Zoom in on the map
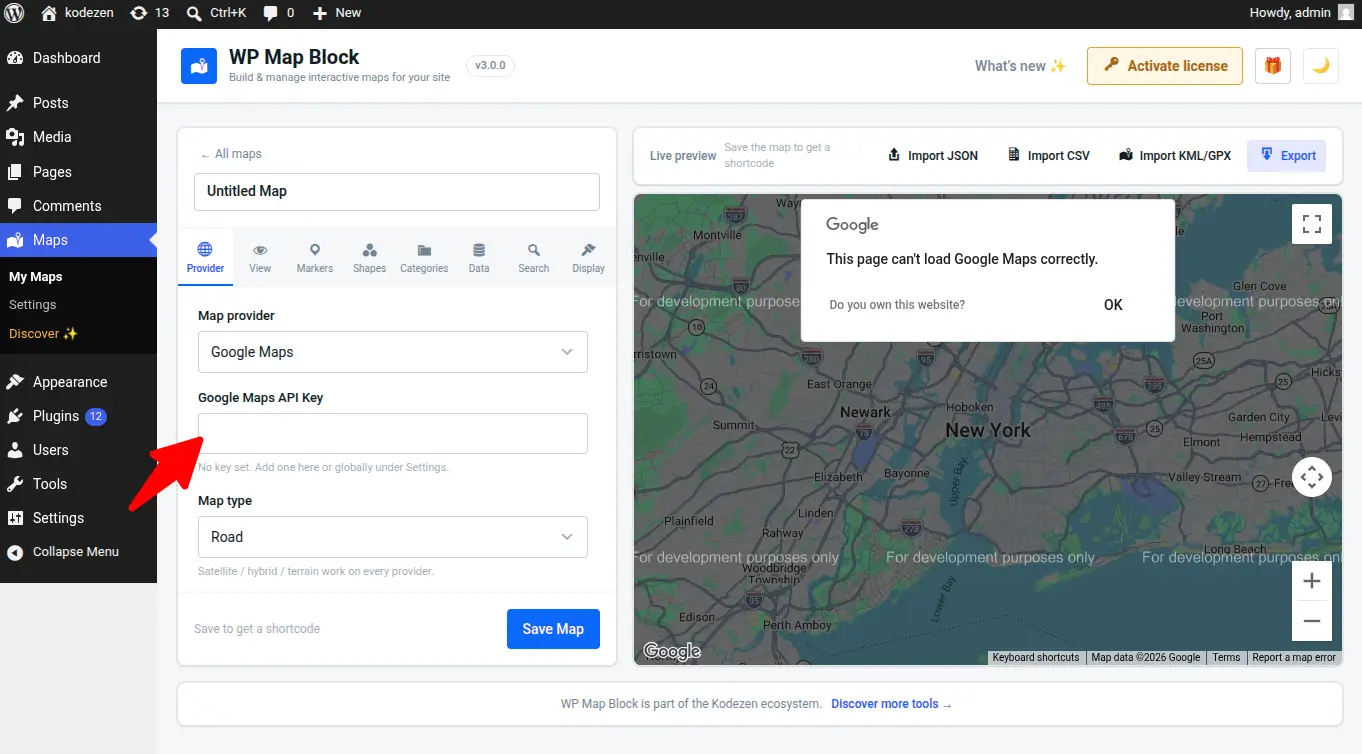The height and width of the screenshot is (754, 1362). pos(1312,581)
